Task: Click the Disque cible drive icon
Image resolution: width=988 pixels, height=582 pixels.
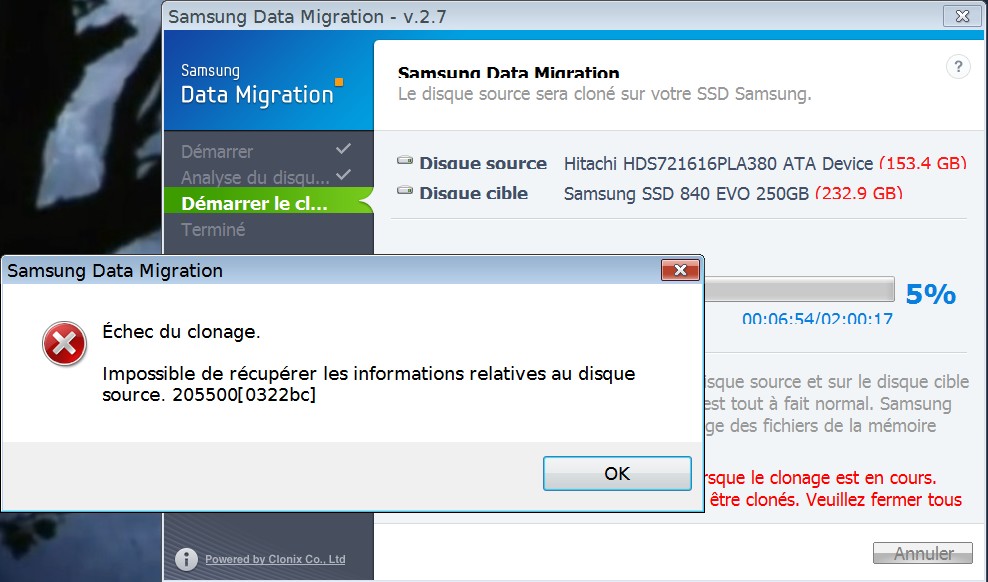Action: tap(405, 191)
